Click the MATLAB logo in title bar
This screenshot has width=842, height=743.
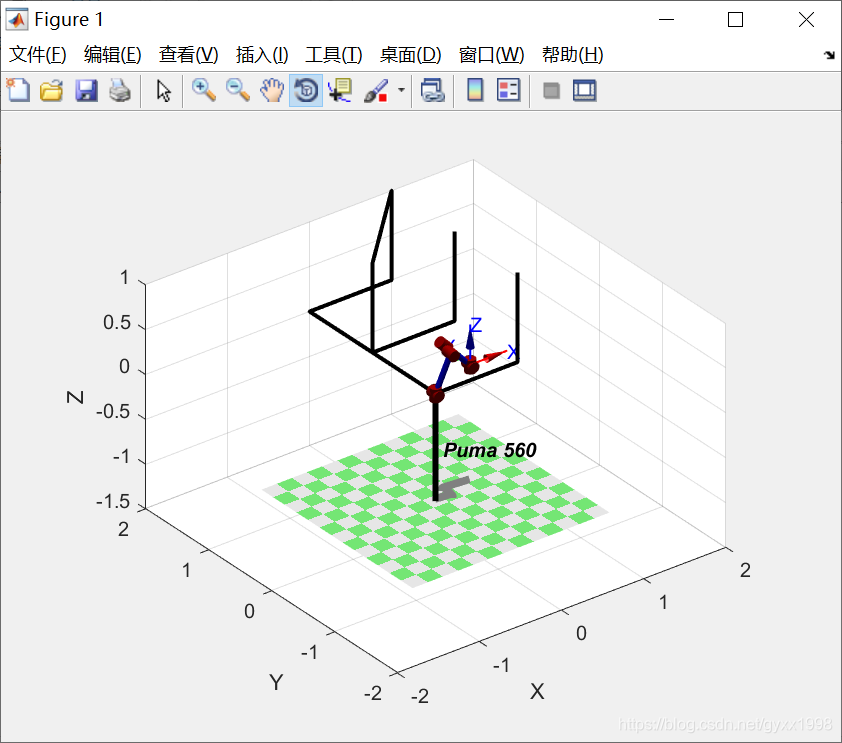pyautogui.click(x=17, y=19)
